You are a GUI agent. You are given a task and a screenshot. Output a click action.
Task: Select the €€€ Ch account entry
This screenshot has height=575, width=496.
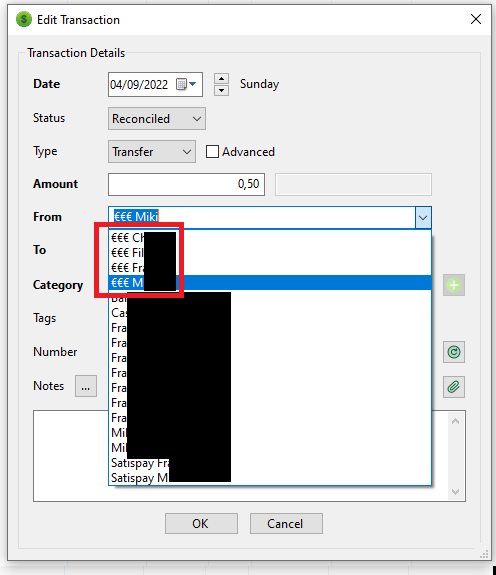click(x=270, y=237)
